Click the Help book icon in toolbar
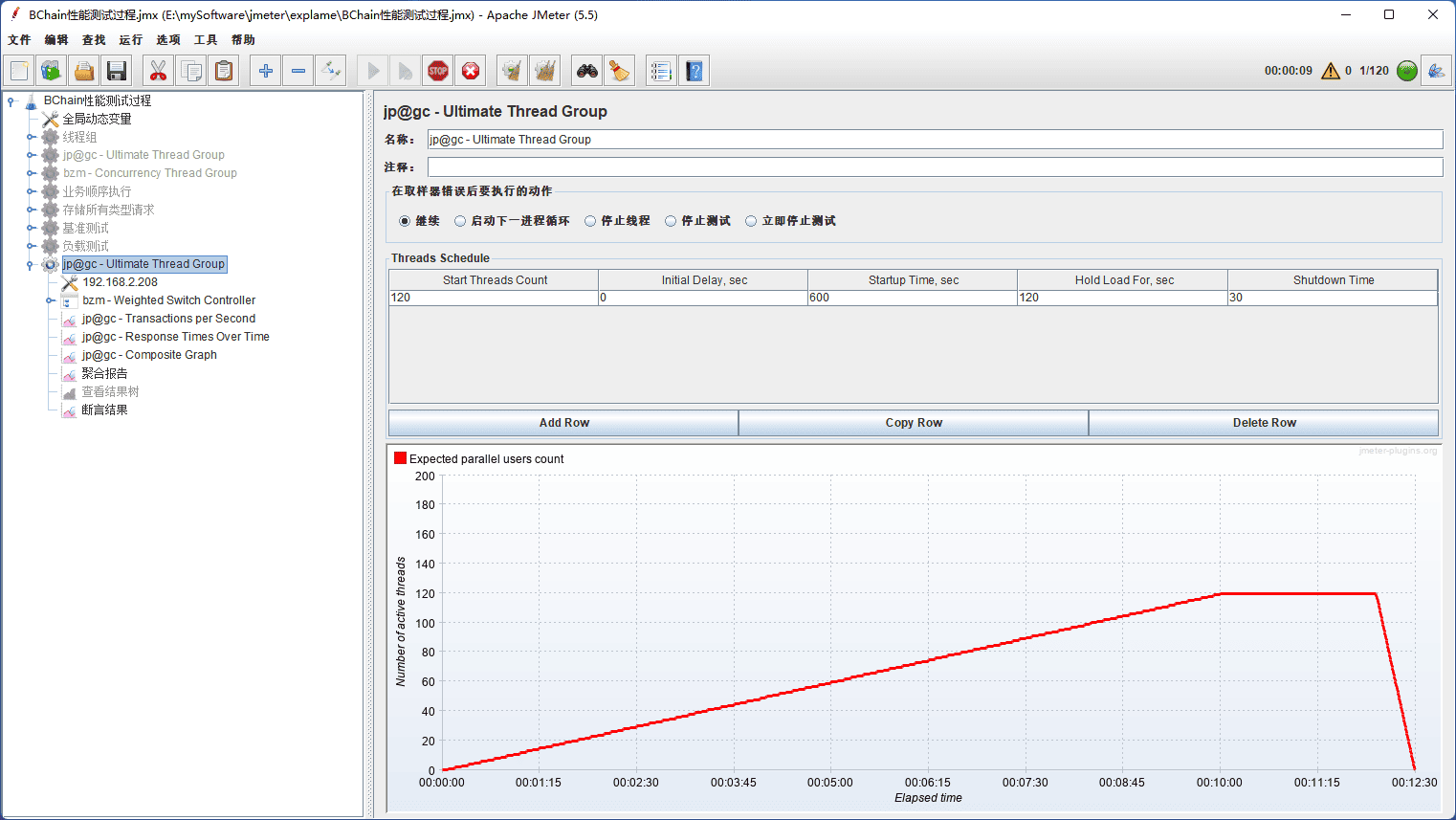1456x820 pixels. [695, 71]
